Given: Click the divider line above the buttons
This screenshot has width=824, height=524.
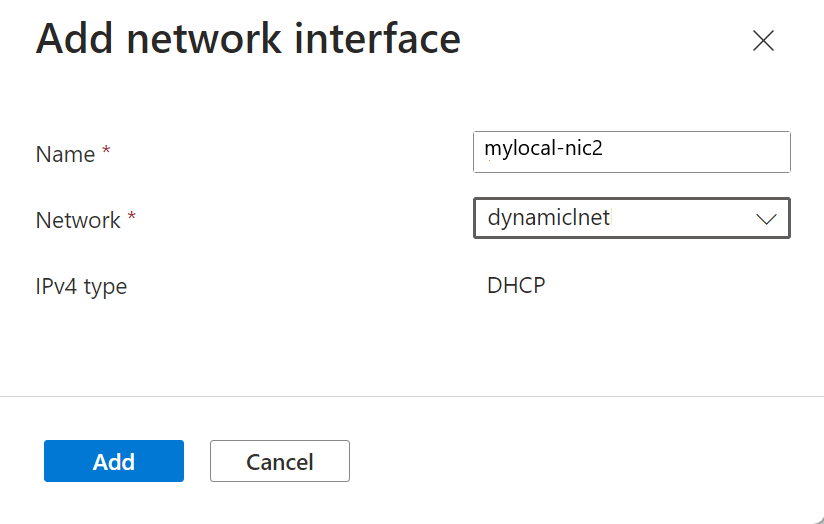Looking at the screenshot, I should point(412,396).
